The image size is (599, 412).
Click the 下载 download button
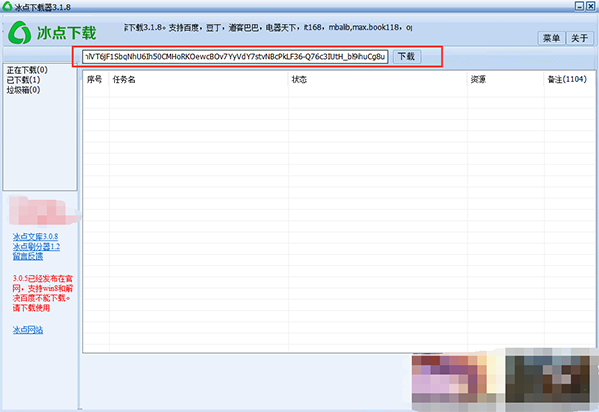[406, 57]
